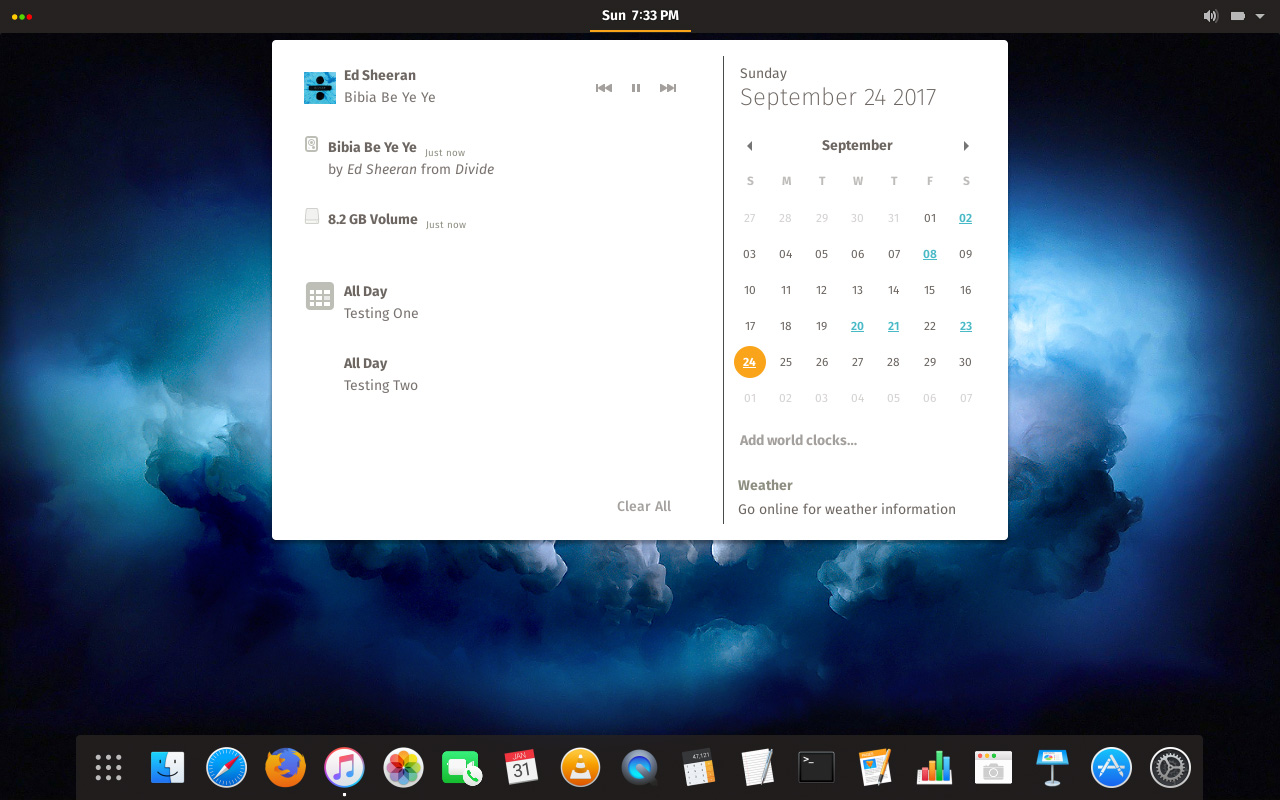This screenshot has height=800, width=1280.
Task: Open the Bibia Be Ye Ye notification
Action: pos(497,158)
